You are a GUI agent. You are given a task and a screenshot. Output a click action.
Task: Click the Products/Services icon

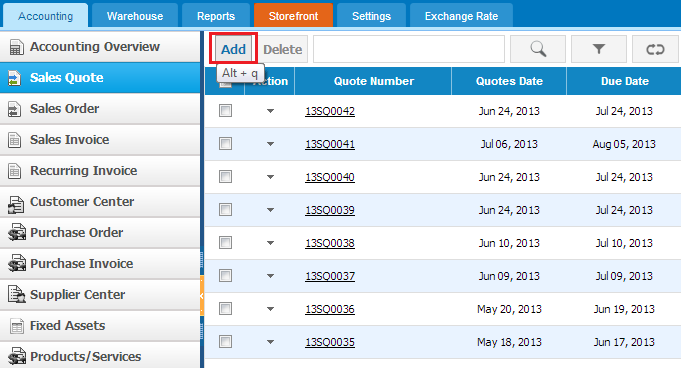coord(17,357)
